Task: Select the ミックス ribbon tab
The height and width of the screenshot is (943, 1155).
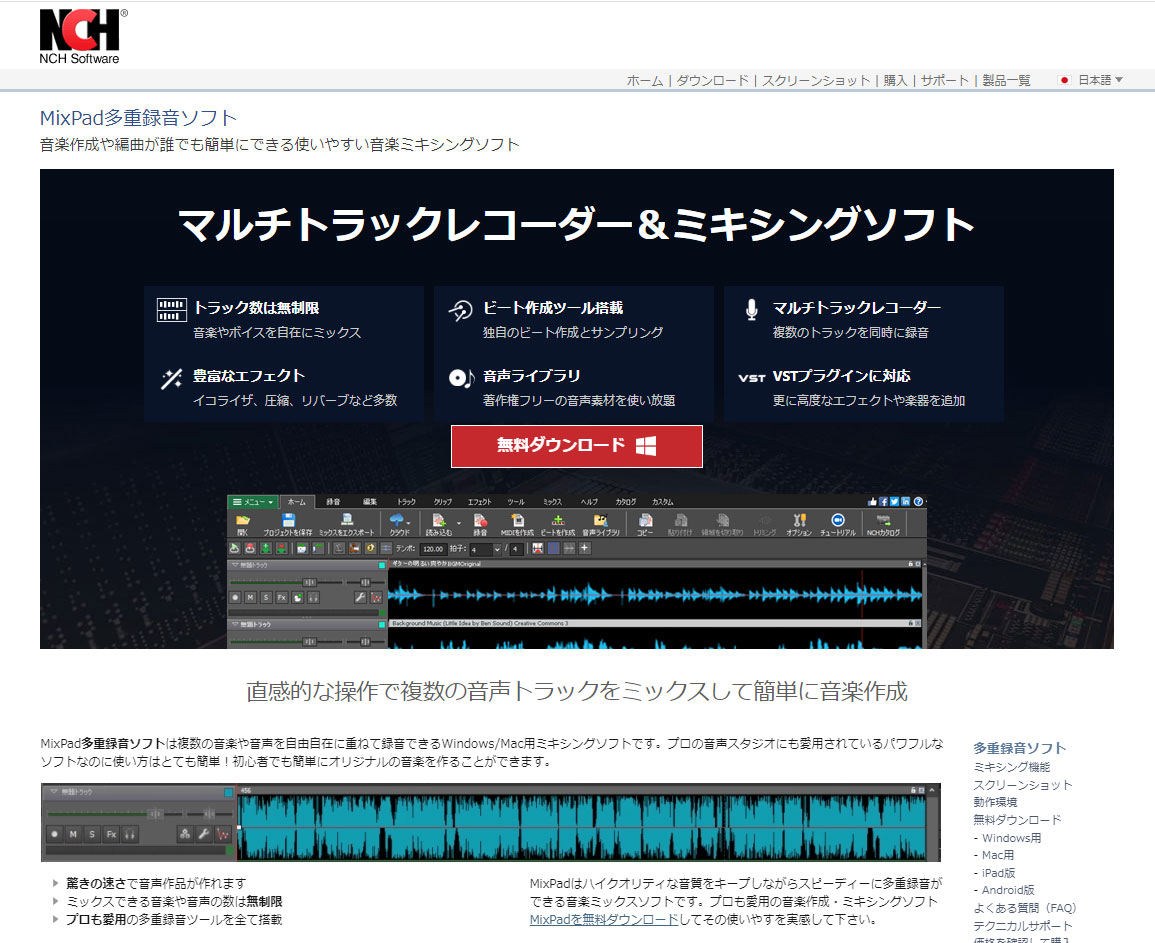Action: 552,502
